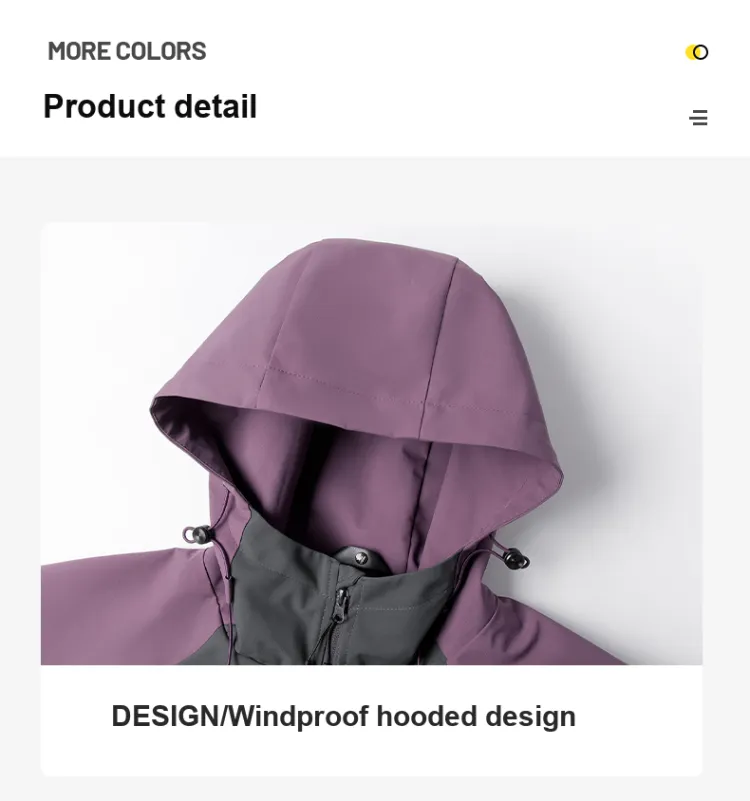Click the yellow filled circle of the color icon
The width and height of the screenshot is (750, 801).
(x=691, y=52)
